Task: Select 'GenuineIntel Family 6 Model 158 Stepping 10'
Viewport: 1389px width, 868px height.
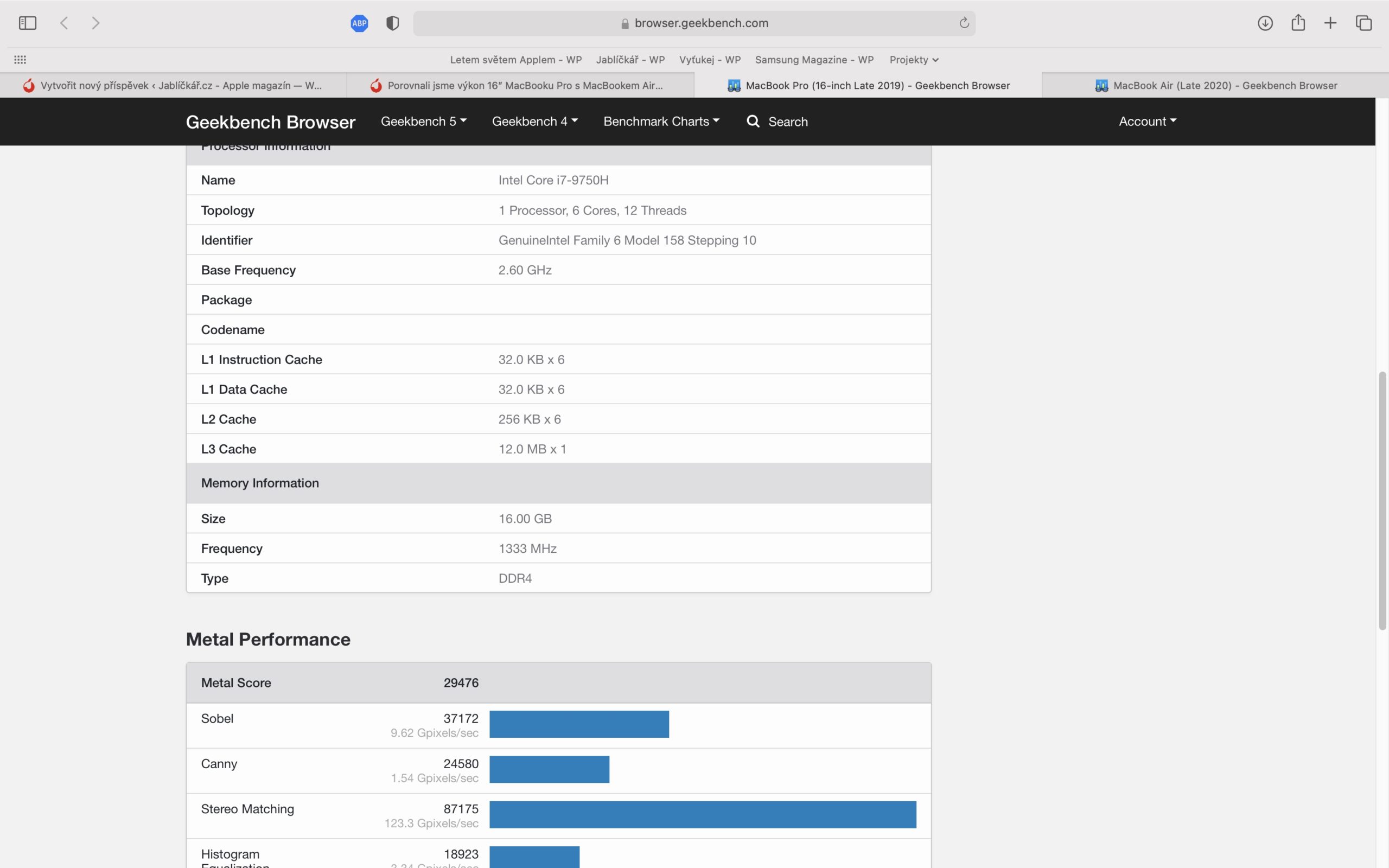Action: [627, 240]
